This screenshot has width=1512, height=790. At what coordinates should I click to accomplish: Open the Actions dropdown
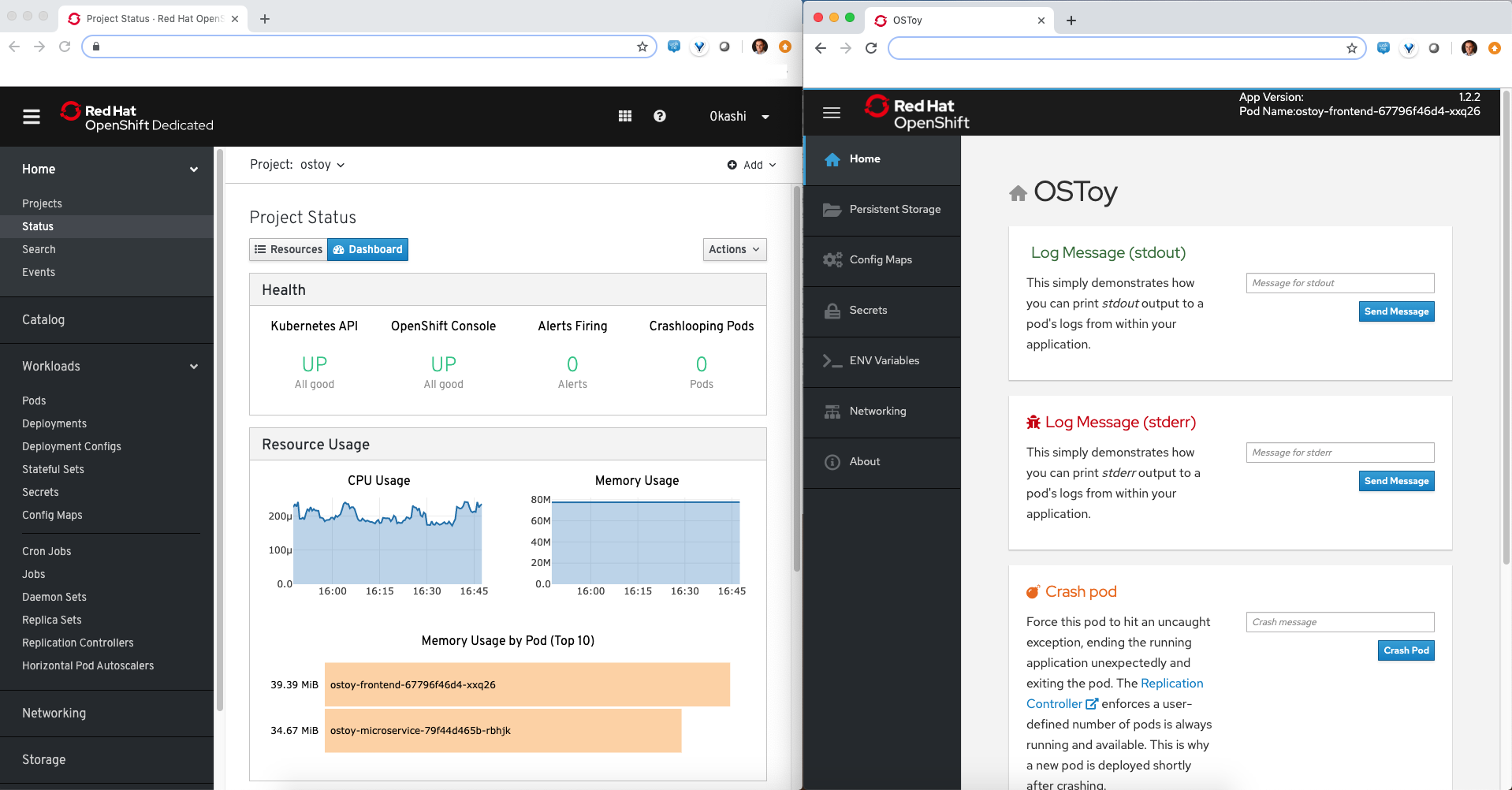coord(735,249)
